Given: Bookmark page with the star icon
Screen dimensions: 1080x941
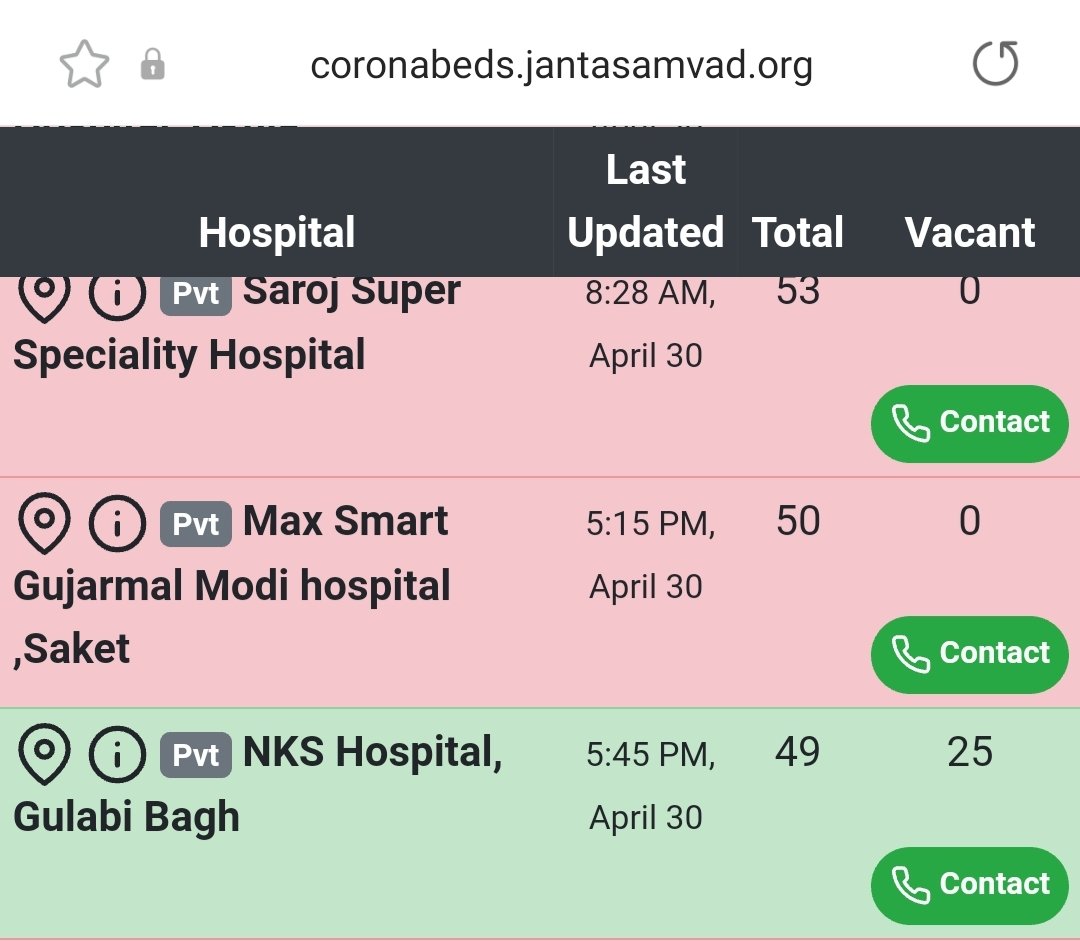Looking at the screenshot, I should 84,64.
